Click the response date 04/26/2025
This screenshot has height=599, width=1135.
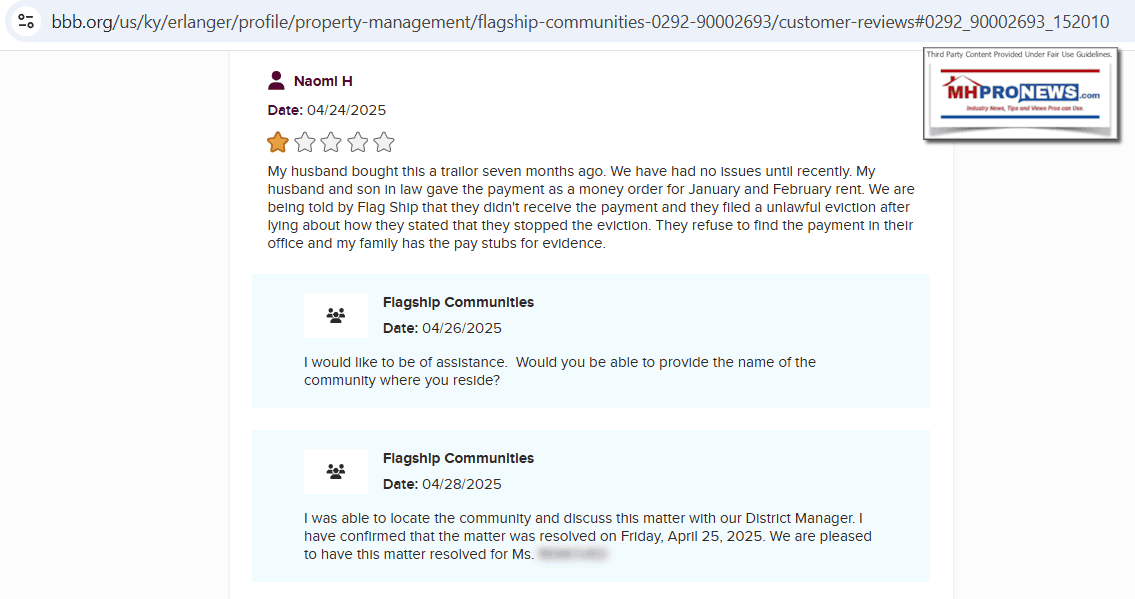tap(461, 328)
